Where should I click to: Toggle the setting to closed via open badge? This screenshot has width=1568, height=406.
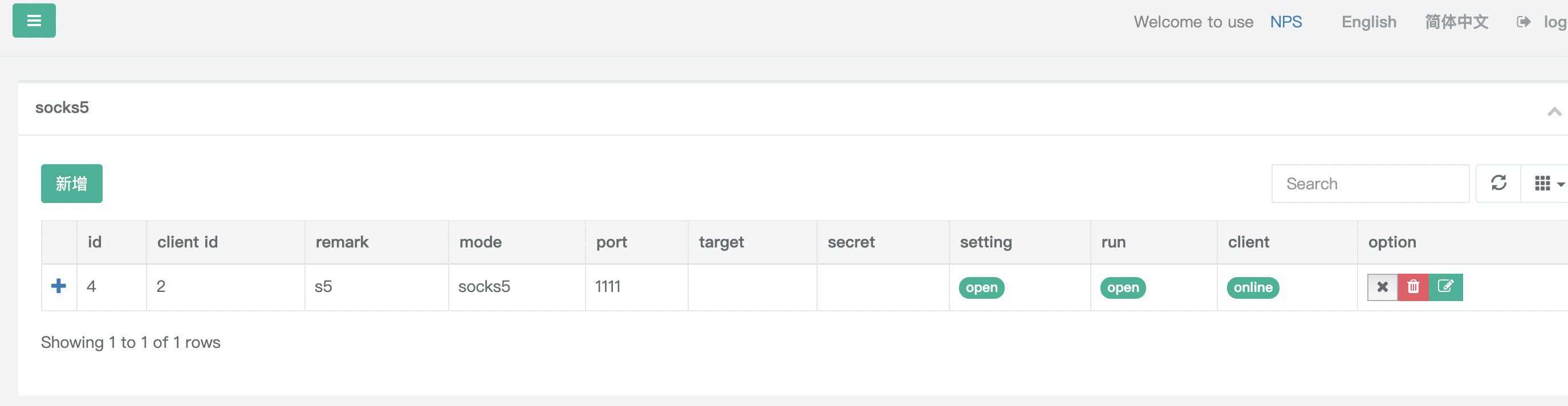981,287
